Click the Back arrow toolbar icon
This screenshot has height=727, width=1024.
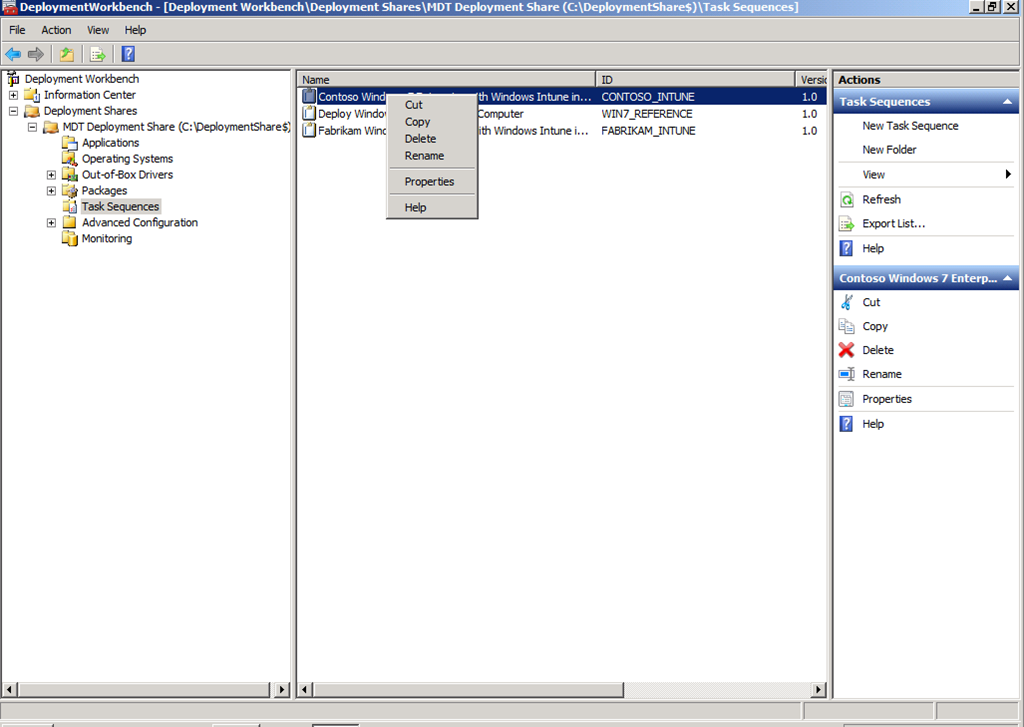point(13,54)
